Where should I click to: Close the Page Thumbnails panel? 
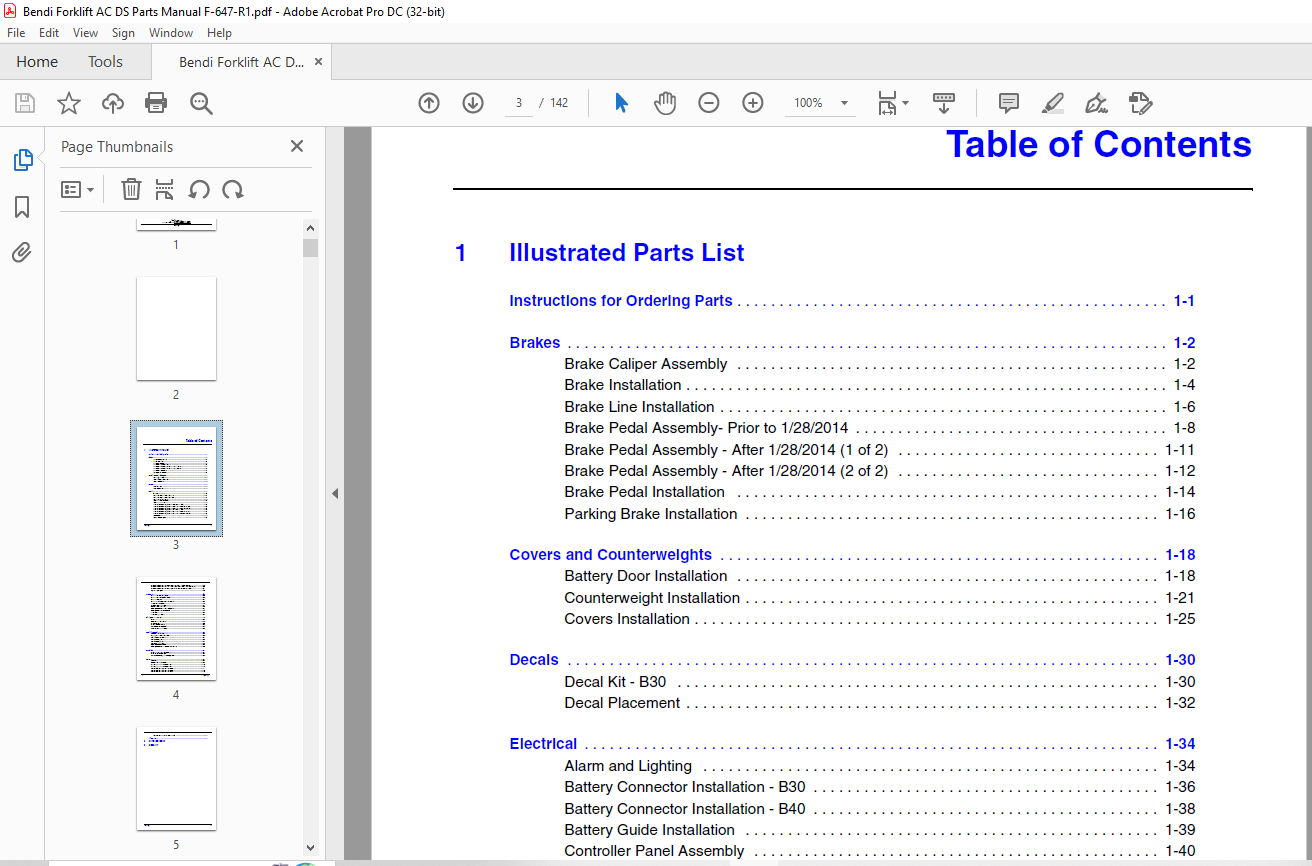click(297, 146)
